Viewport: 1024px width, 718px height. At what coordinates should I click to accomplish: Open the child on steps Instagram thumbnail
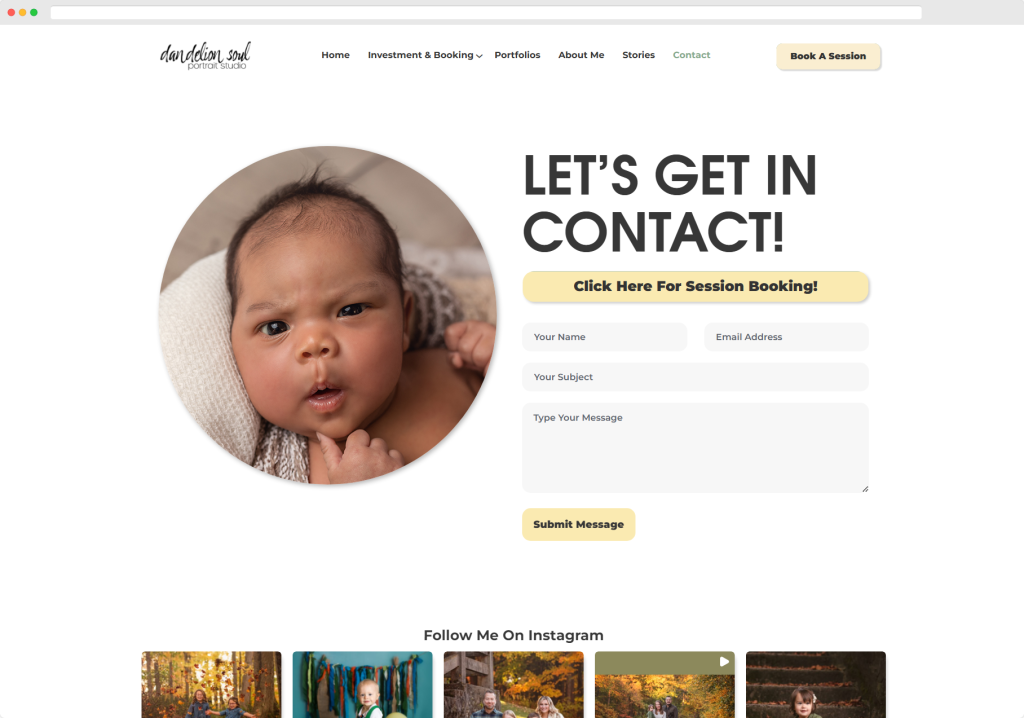click(816, 684)
